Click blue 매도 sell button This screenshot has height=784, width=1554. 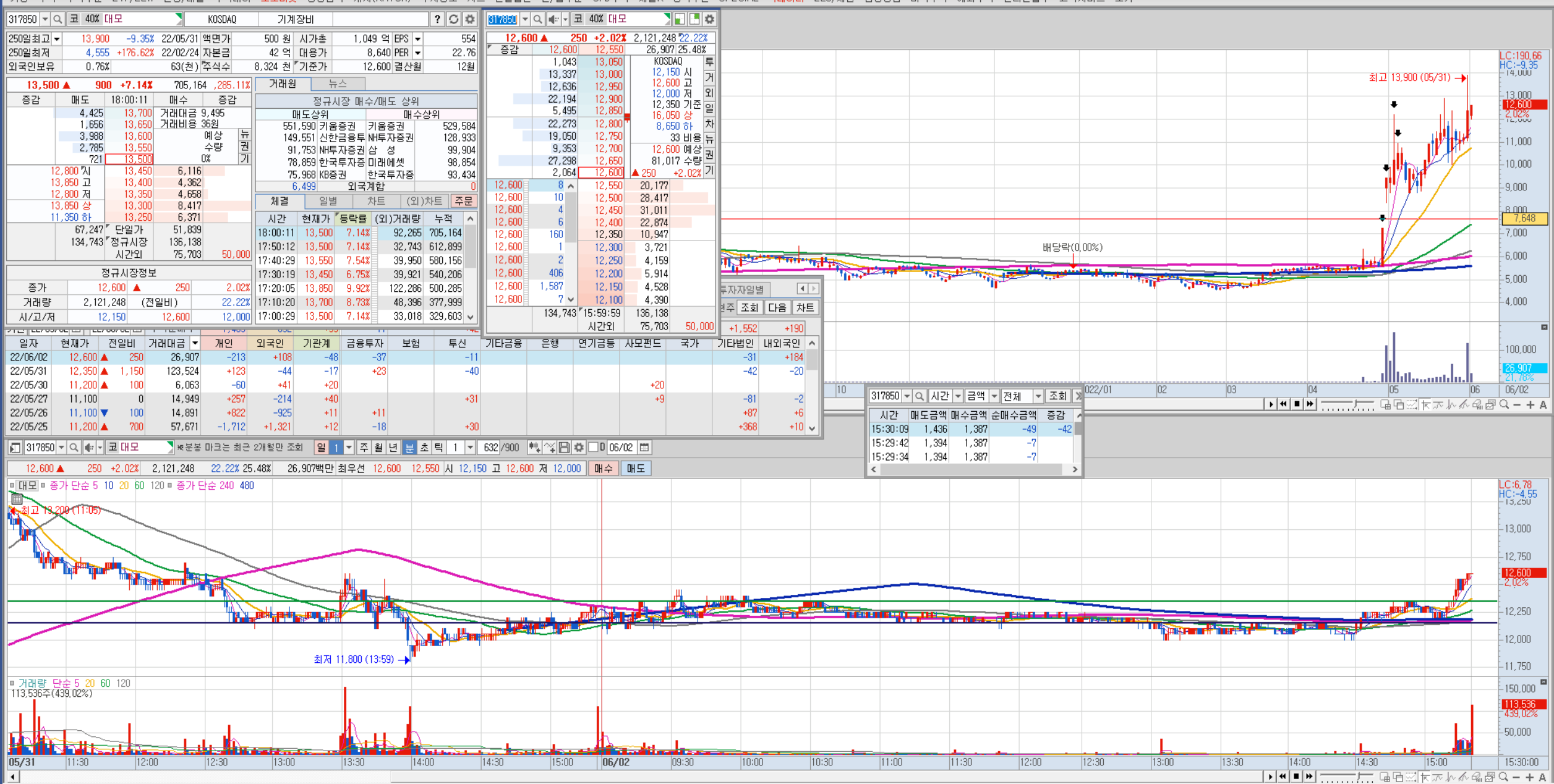click(636, 468)
